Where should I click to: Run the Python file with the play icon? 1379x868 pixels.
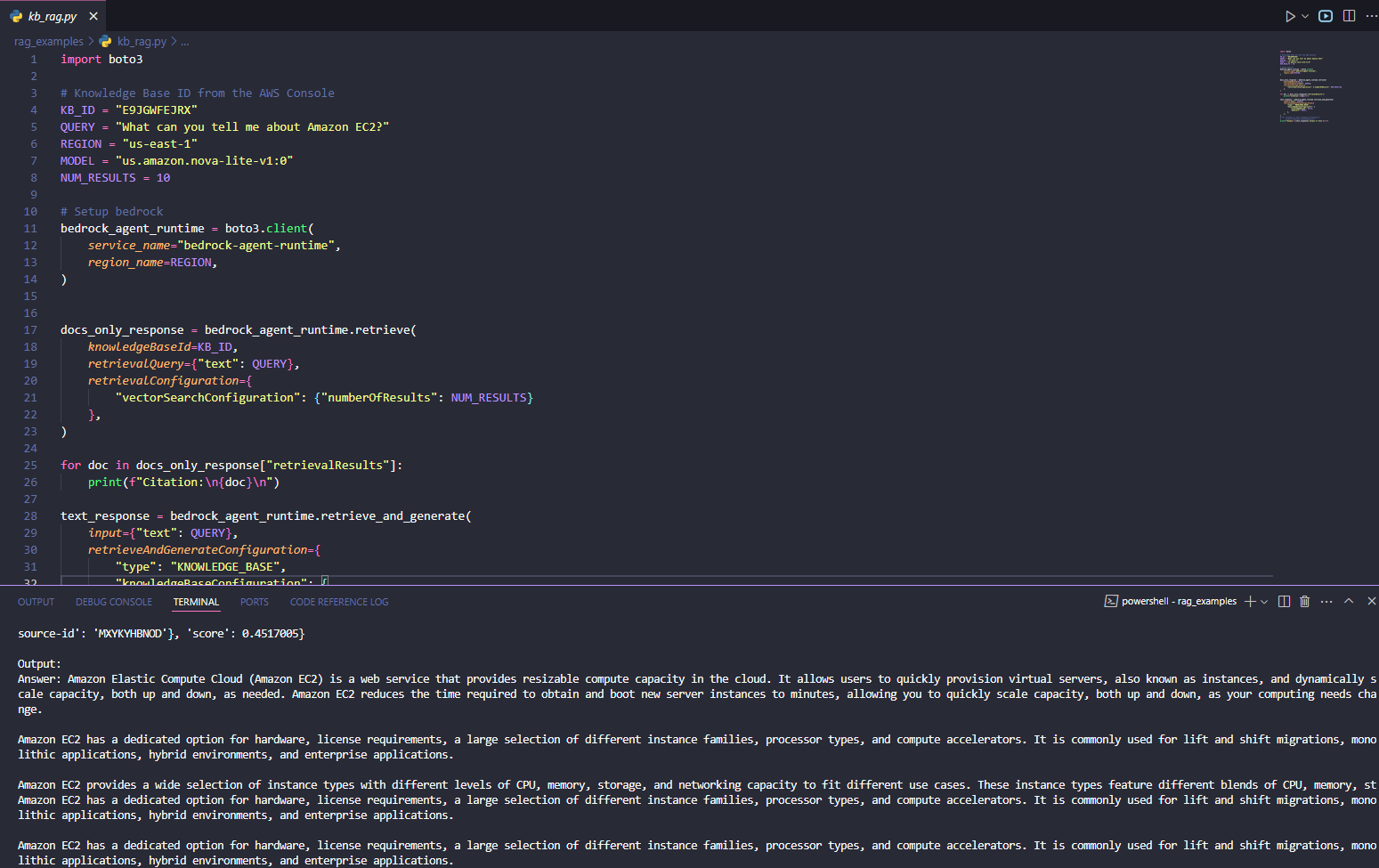(x=1290, y=16)
